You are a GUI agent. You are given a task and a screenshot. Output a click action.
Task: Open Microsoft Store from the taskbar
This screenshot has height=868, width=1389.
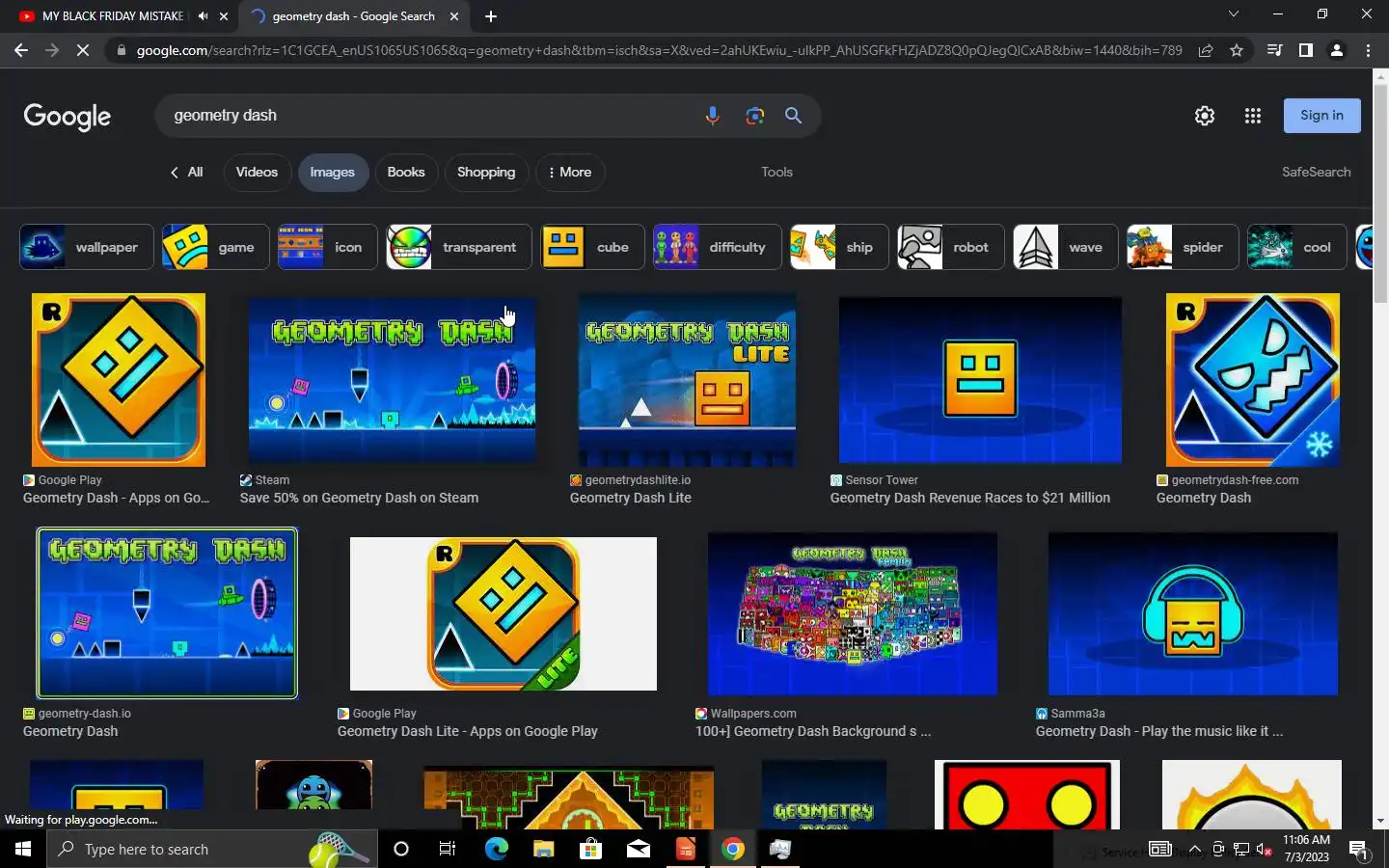(x=590, y=849)
